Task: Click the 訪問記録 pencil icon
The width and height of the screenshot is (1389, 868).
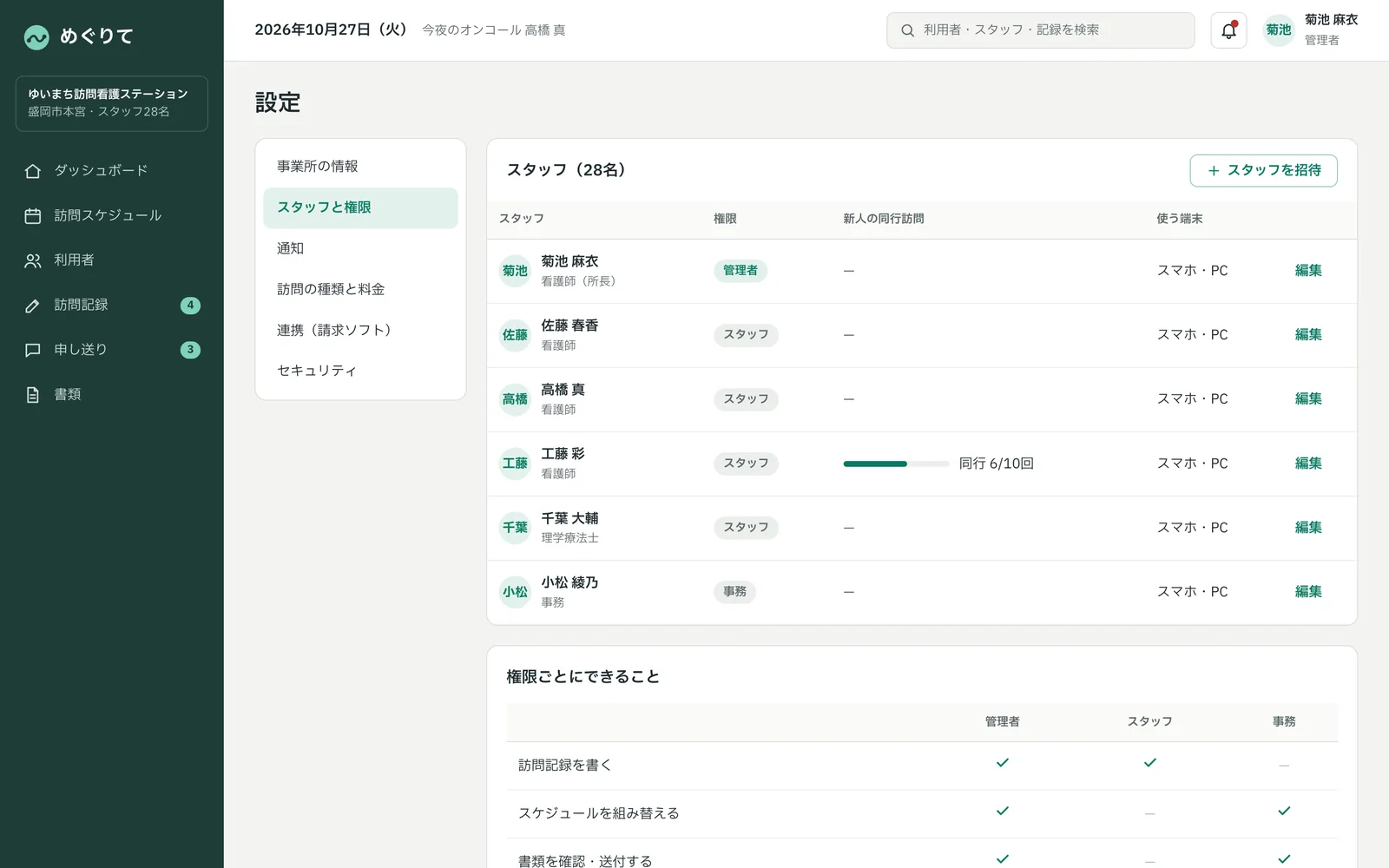Action: [x=33, y=306]
